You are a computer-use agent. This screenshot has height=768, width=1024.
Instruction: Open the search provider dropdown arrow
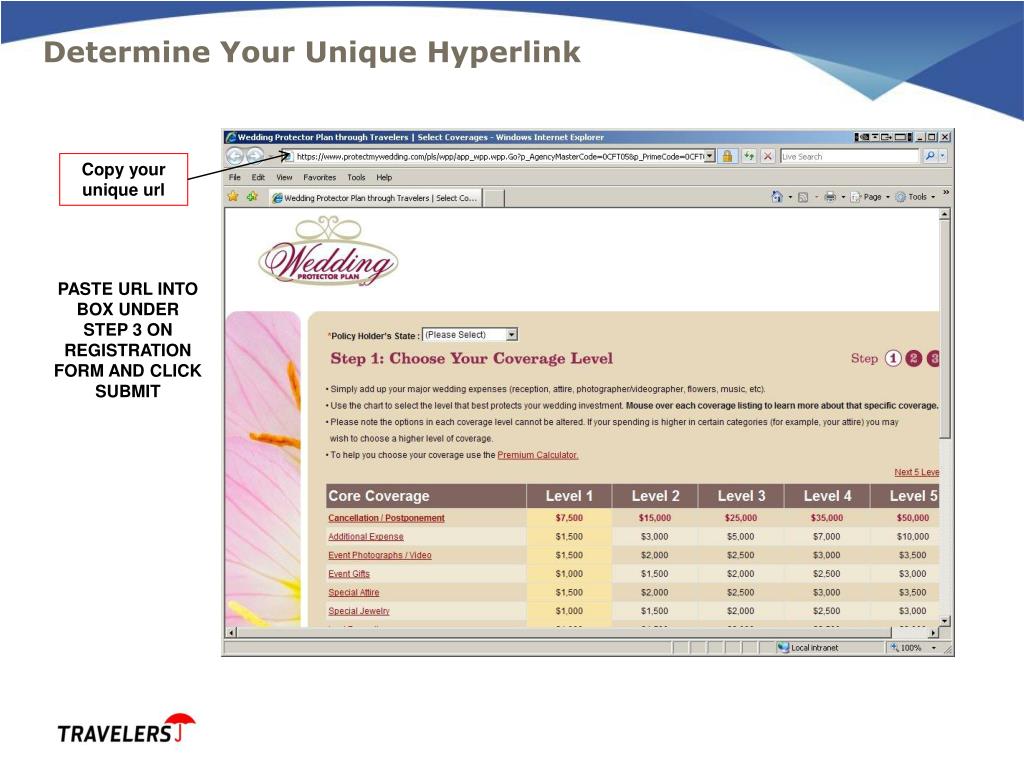pyautogui.click(x=942, y=156)
